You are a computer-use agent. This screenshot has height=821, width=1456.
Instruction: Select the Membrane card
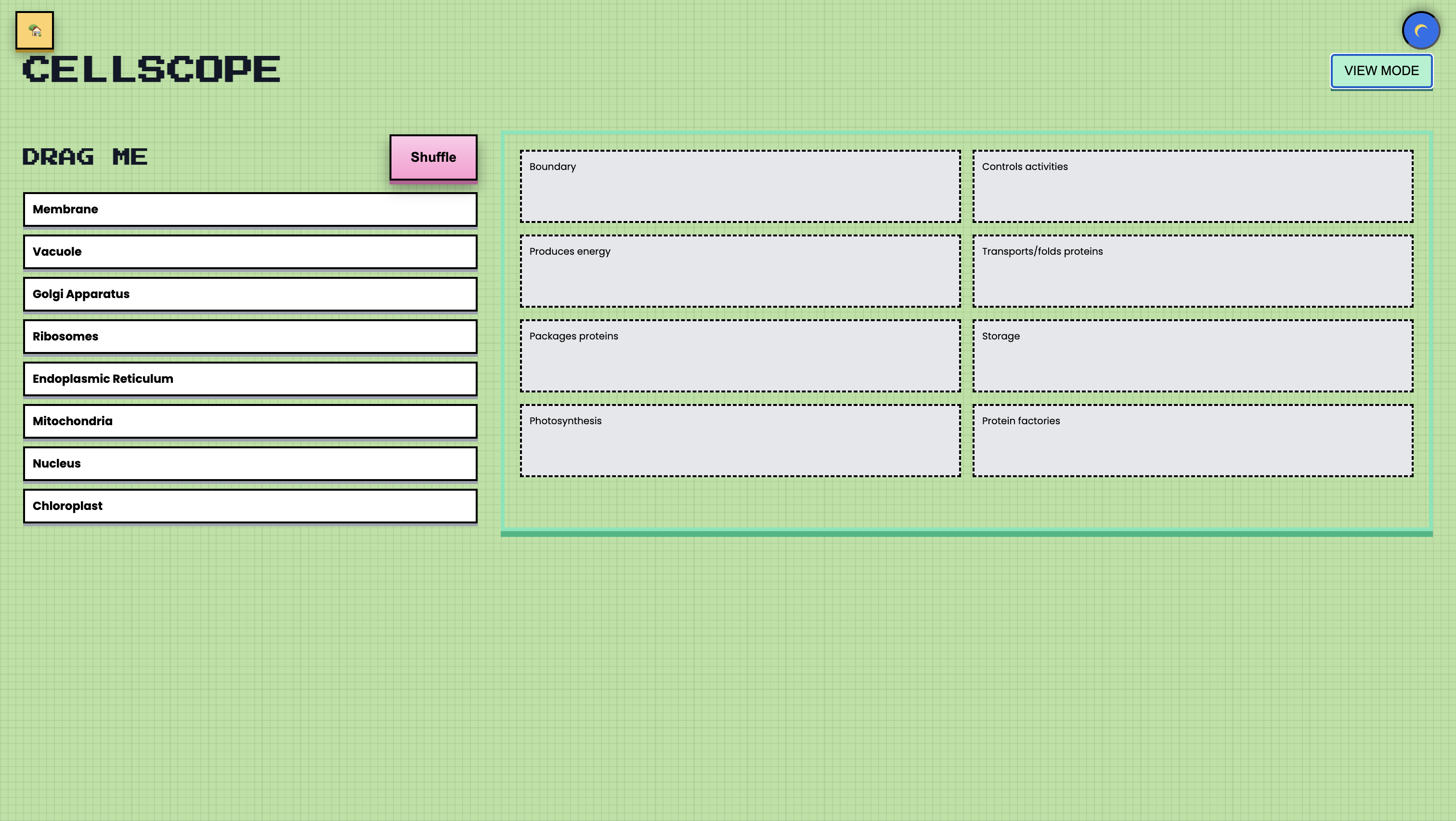point(250,209)
